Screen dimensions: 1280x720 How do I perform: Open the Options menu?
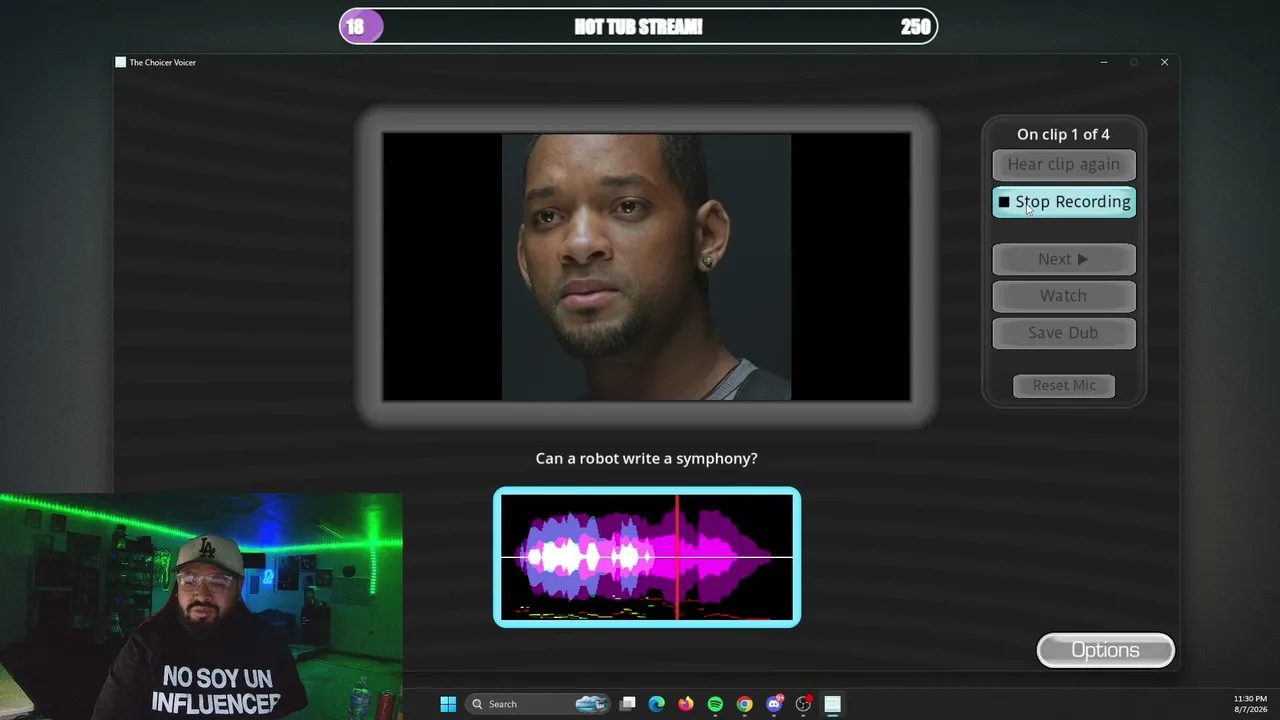(1105, 650)
